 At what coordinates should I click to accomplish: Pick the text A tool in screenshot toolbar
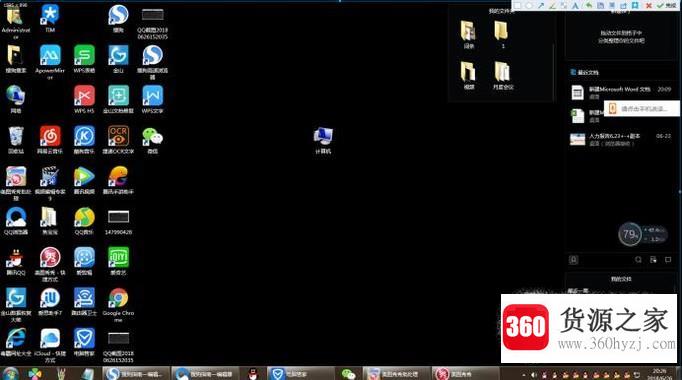point(575,6)
